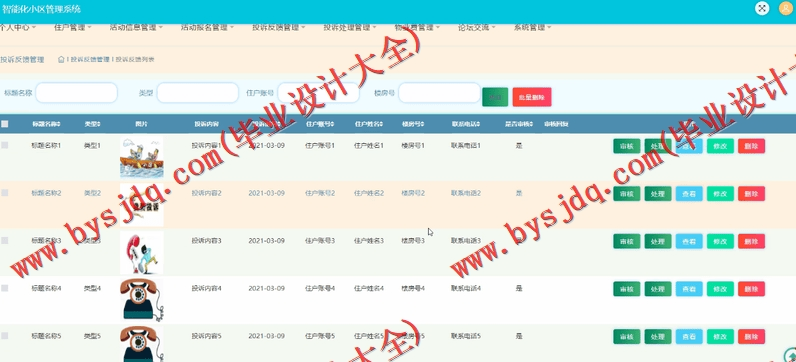Select the 投诉内容2 cell text
Viewport: 796px width, 362px height.
pos(206,193)
